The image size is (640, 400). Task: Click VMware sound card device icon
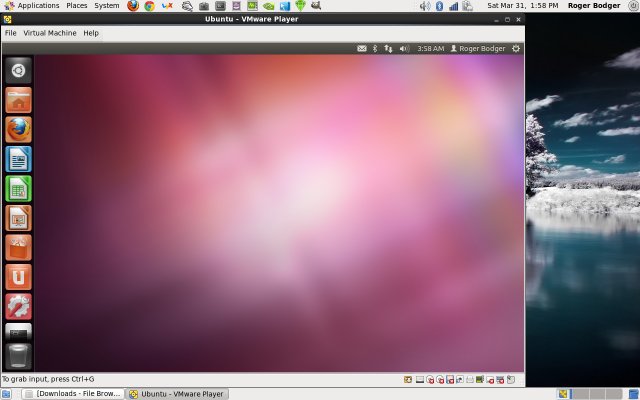(x=480, y=380)
